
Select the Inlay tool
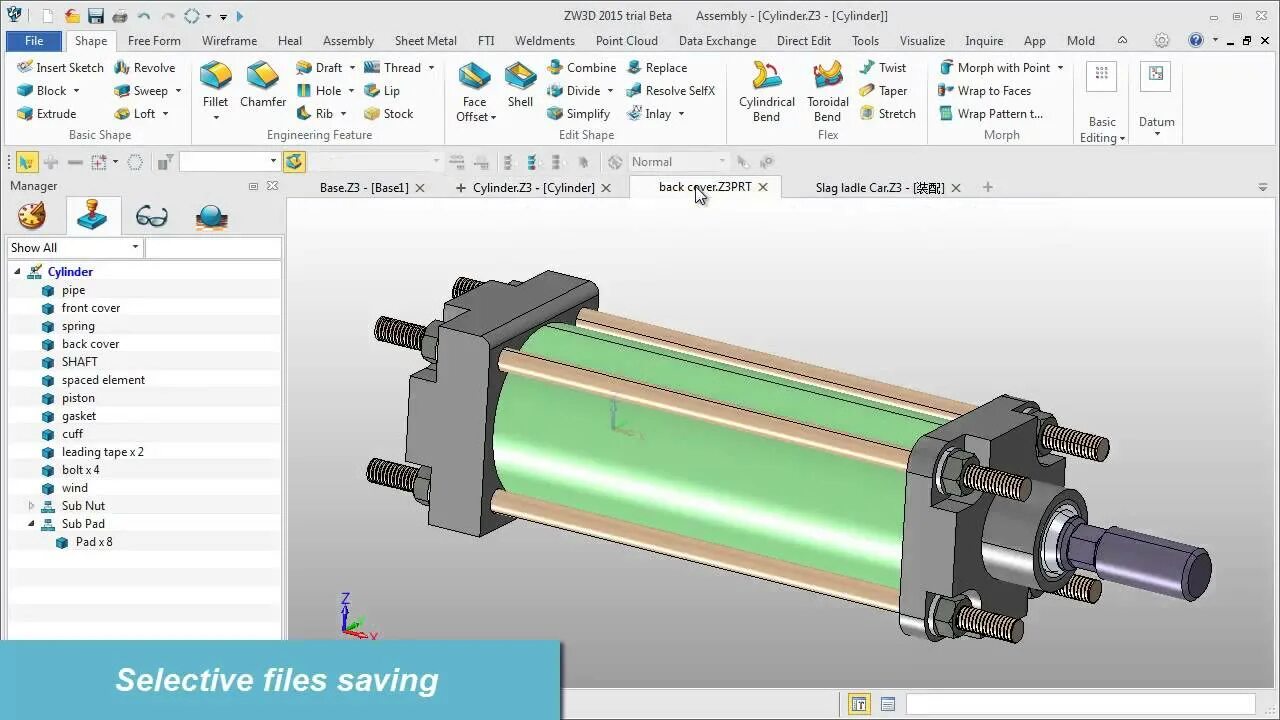point(648,114)
